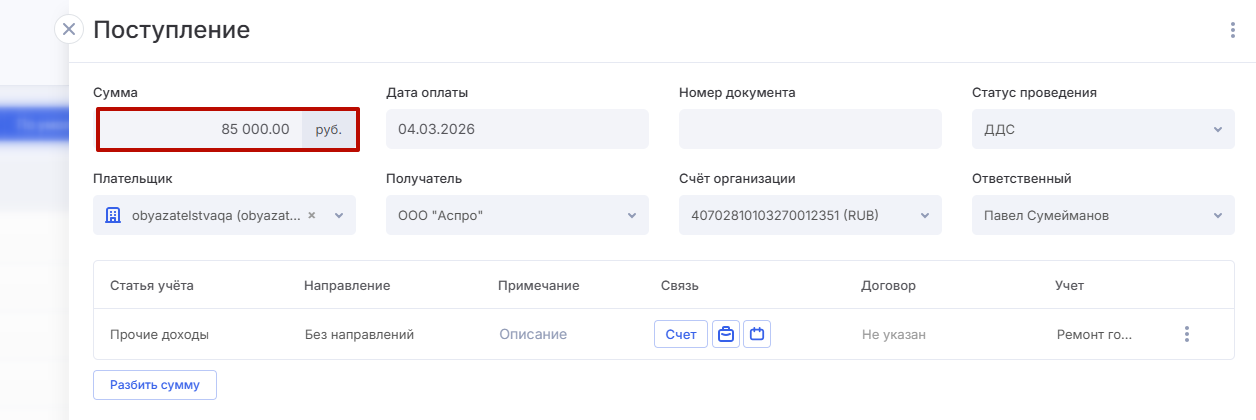Click the Счет link button
This screenshot has height=420, width=1256.
tap(681, 334)
